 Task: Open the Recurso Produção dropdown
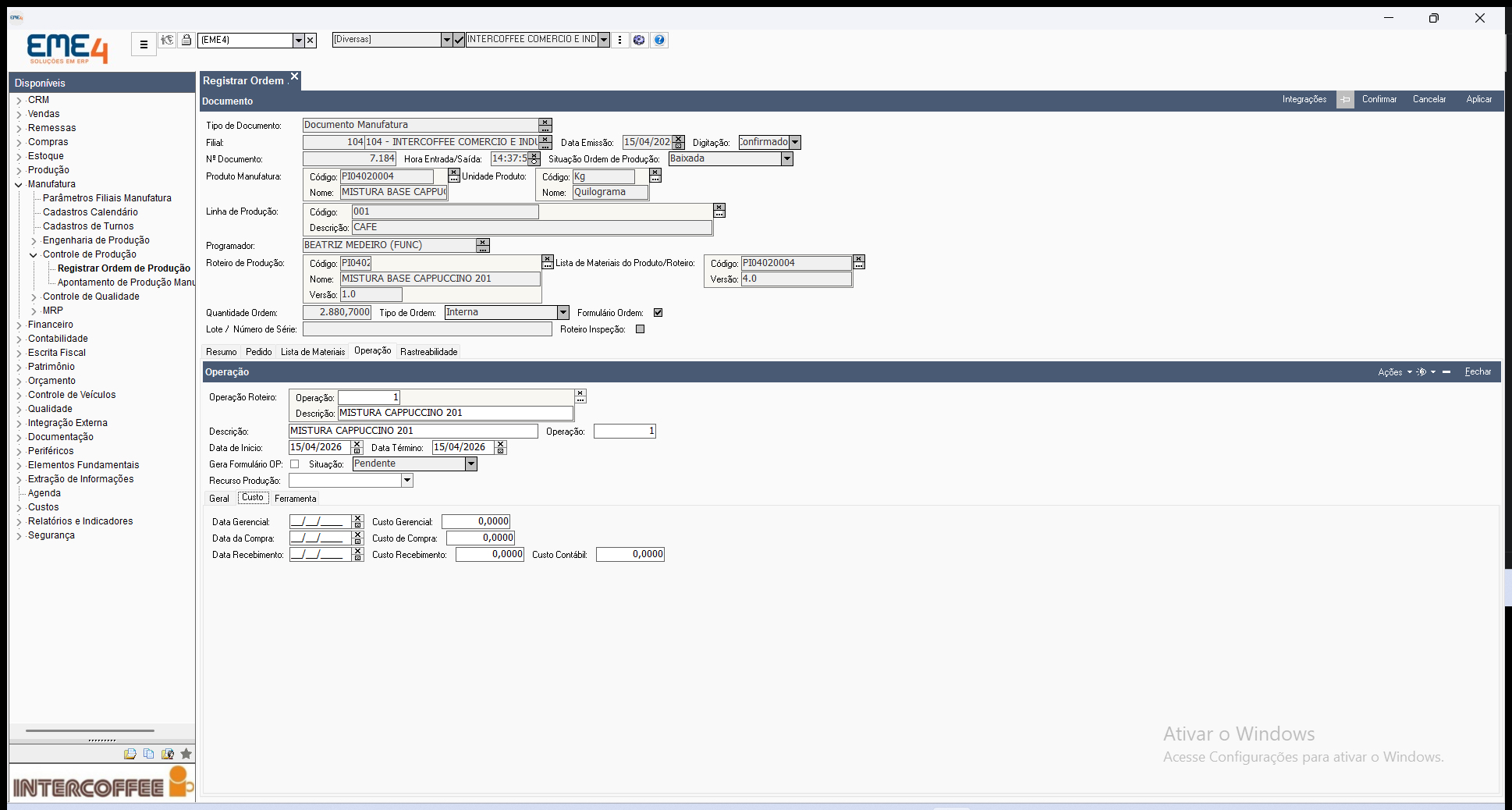click(407, 481)
